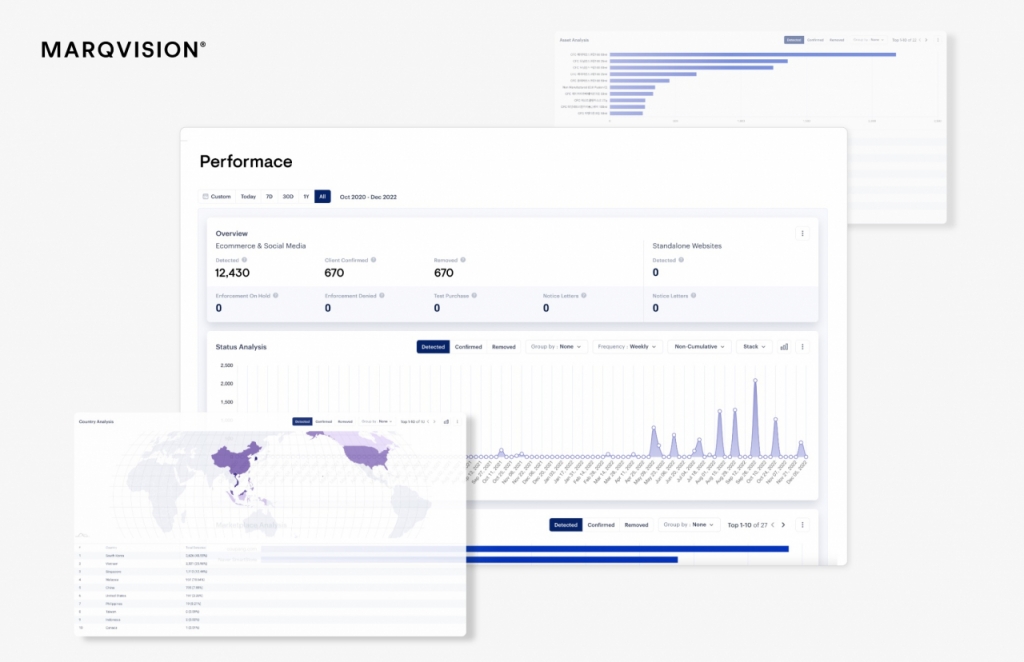
Task: Select the 1Y date range
Action: pyautogui.click(x=306, y=197)
